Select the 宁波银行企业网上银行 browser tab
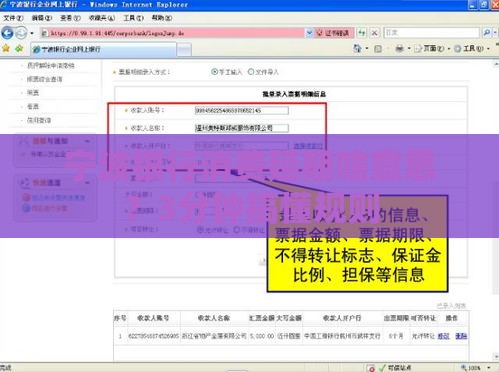 [104, 49]
